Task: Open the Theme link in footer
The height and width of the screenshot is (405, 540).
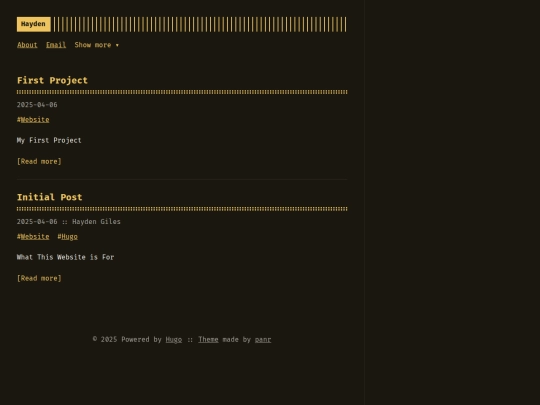Action: 208,340
